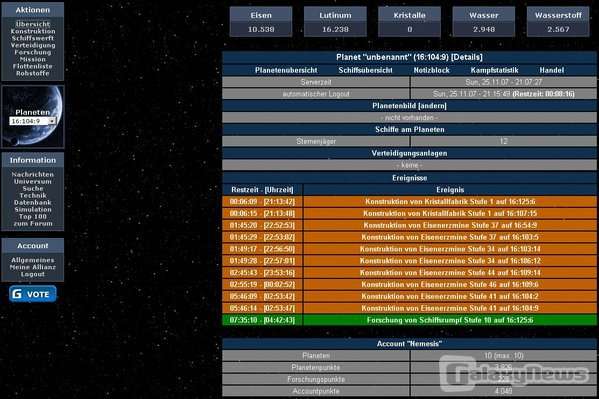Select event Eisenerzmine Stufe 44 auf 16:109:14
This screenshot has width=599, height=399.
pos(450,272)
